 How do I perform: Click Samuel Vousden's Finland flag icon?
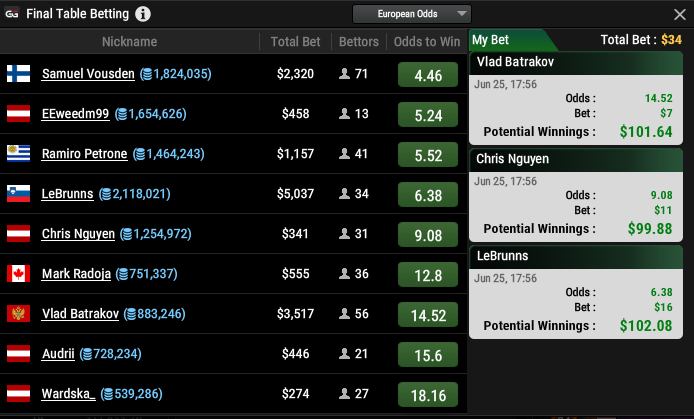[x=18, y=74]
